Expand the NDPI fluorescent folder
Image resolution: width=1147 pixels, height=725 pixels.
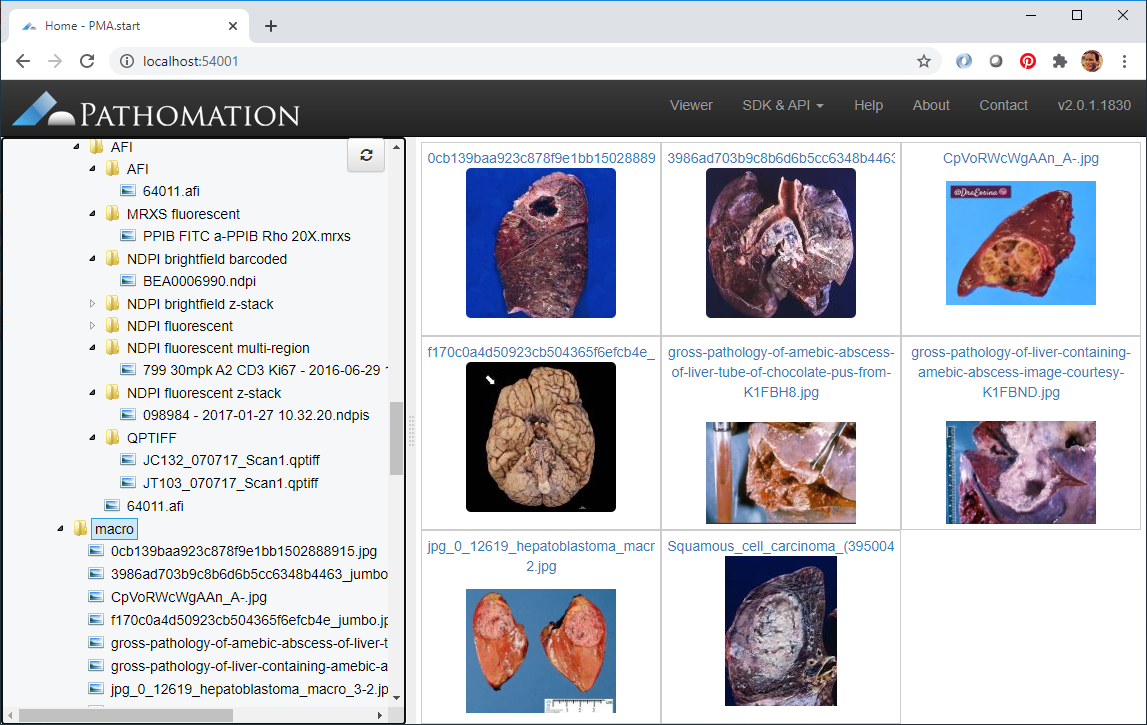pyautogui.click(x=94, y=326)
